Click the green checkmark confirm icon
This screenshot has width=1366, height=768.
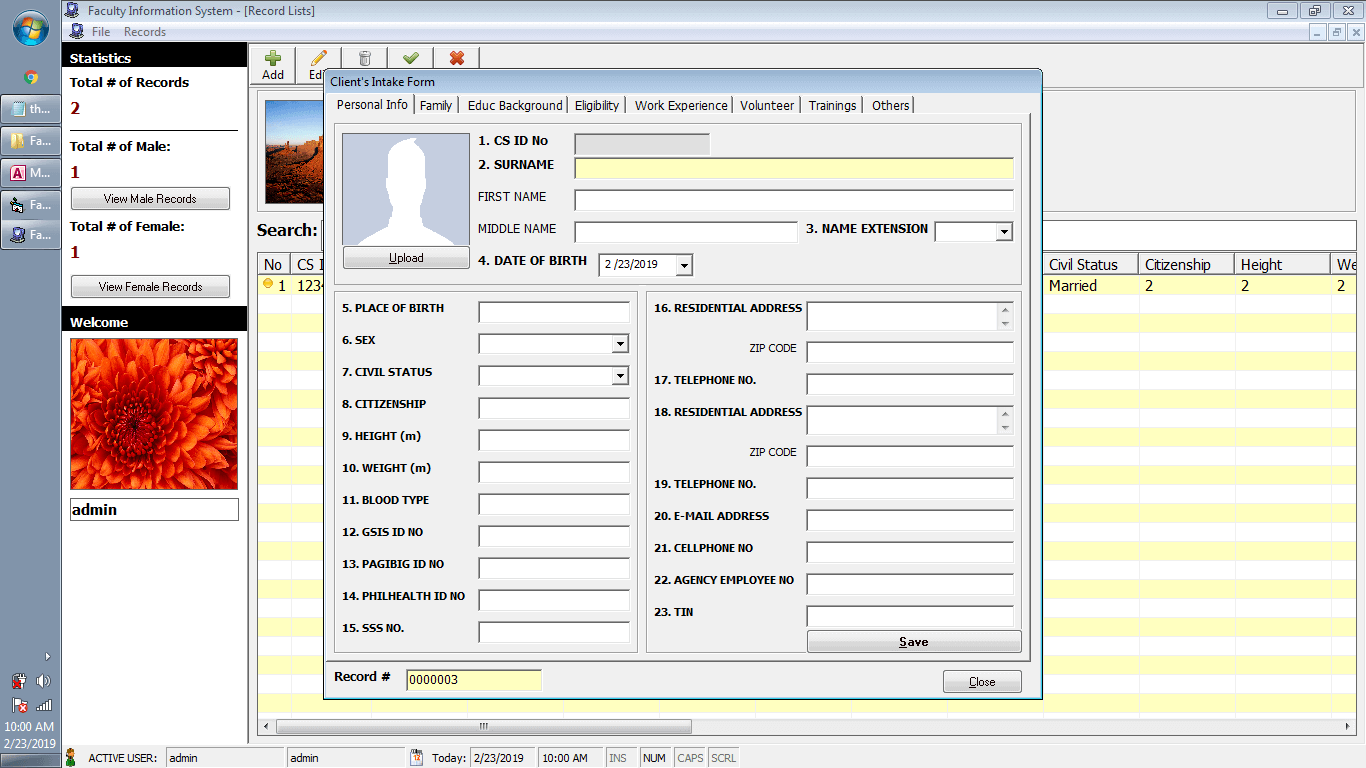click(410, 57)
